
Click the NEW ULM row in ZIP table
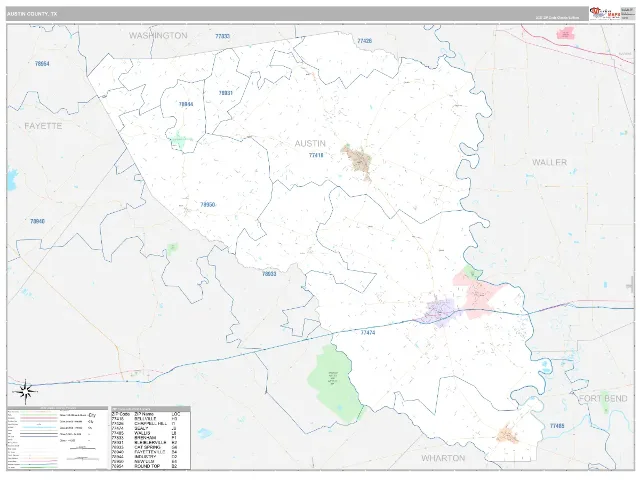coord(150,461)
